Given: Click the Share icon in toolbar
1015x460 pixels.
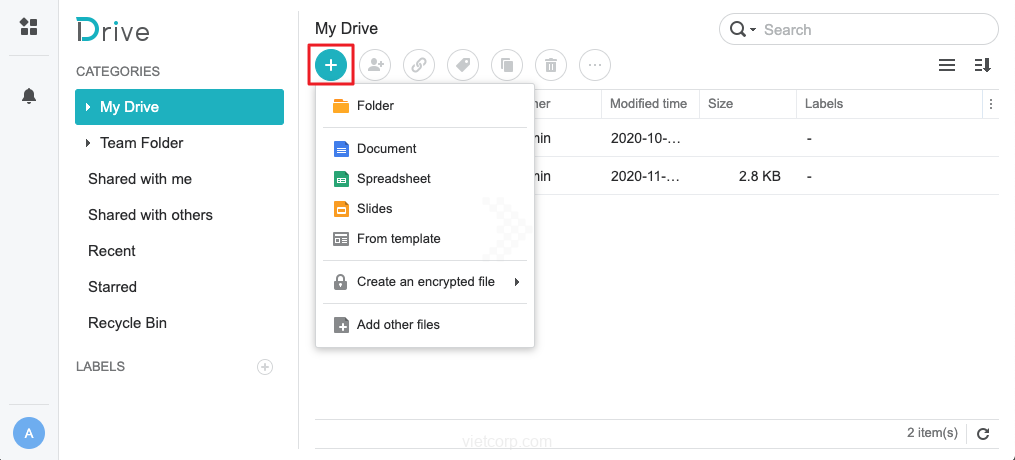Looking at the screenshot, I should [375, 66].
